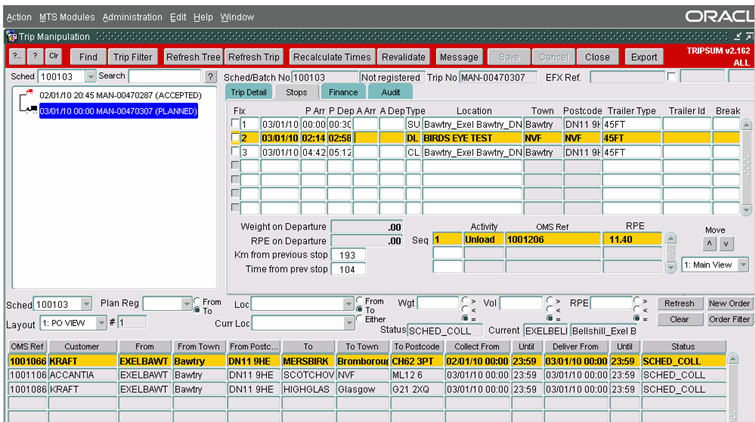Click the truck icon of the planned trip
Image resolution: width=755 pixels, height=422 pixels.
point(32,109)
